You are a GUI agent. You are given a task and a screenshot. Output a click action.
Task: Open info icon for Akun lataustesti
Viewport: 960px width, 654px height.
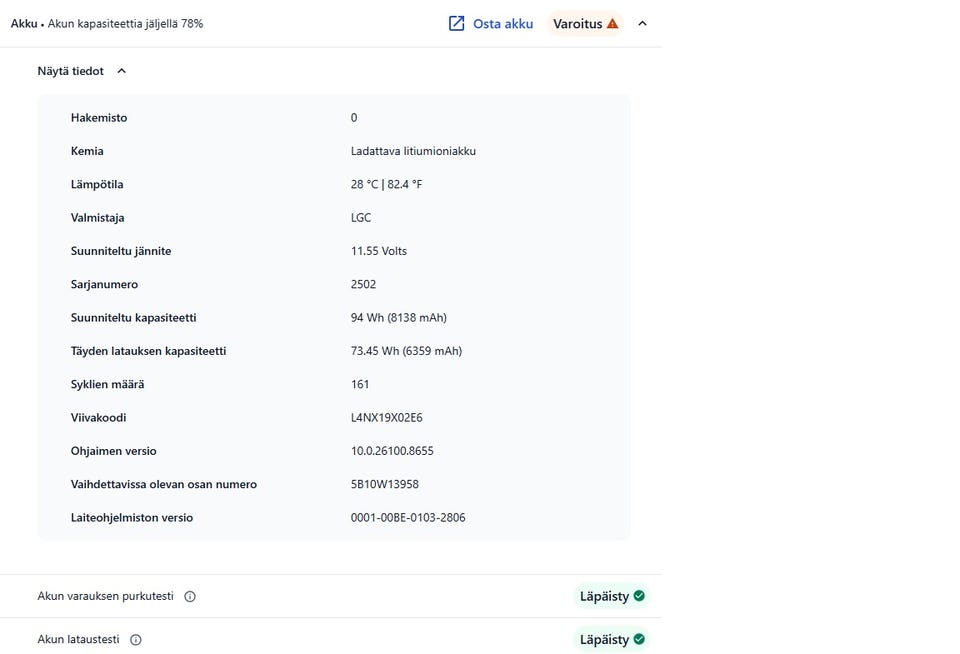(136, 639)
